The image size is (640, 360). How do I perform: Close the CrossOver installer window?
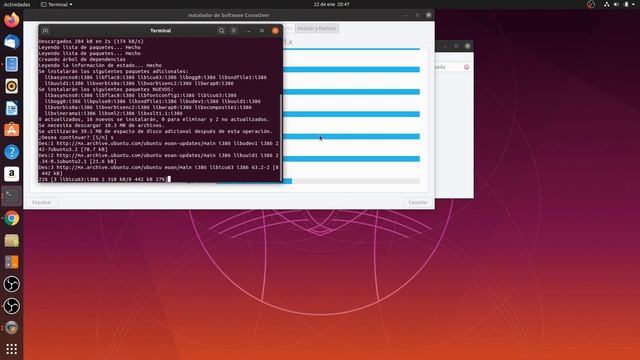click(x=429, y=15)
